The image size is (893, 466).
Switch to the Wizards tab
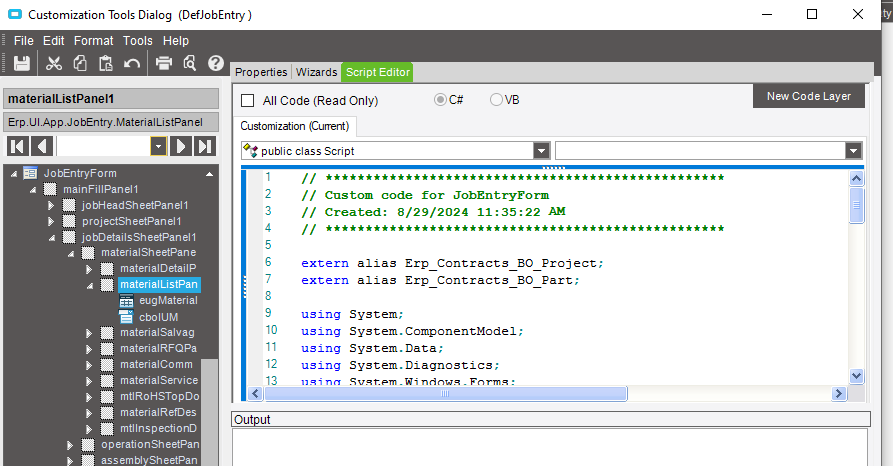pos(316,72)
